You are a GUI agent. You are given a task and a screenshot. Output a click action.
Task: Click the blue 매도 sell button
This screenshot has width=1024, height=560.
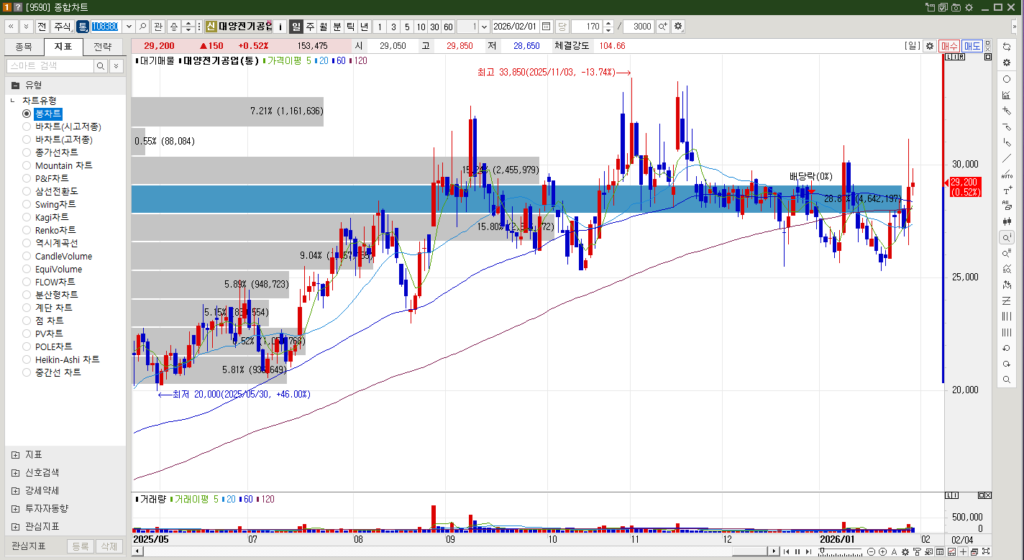(x=972, y=46)
